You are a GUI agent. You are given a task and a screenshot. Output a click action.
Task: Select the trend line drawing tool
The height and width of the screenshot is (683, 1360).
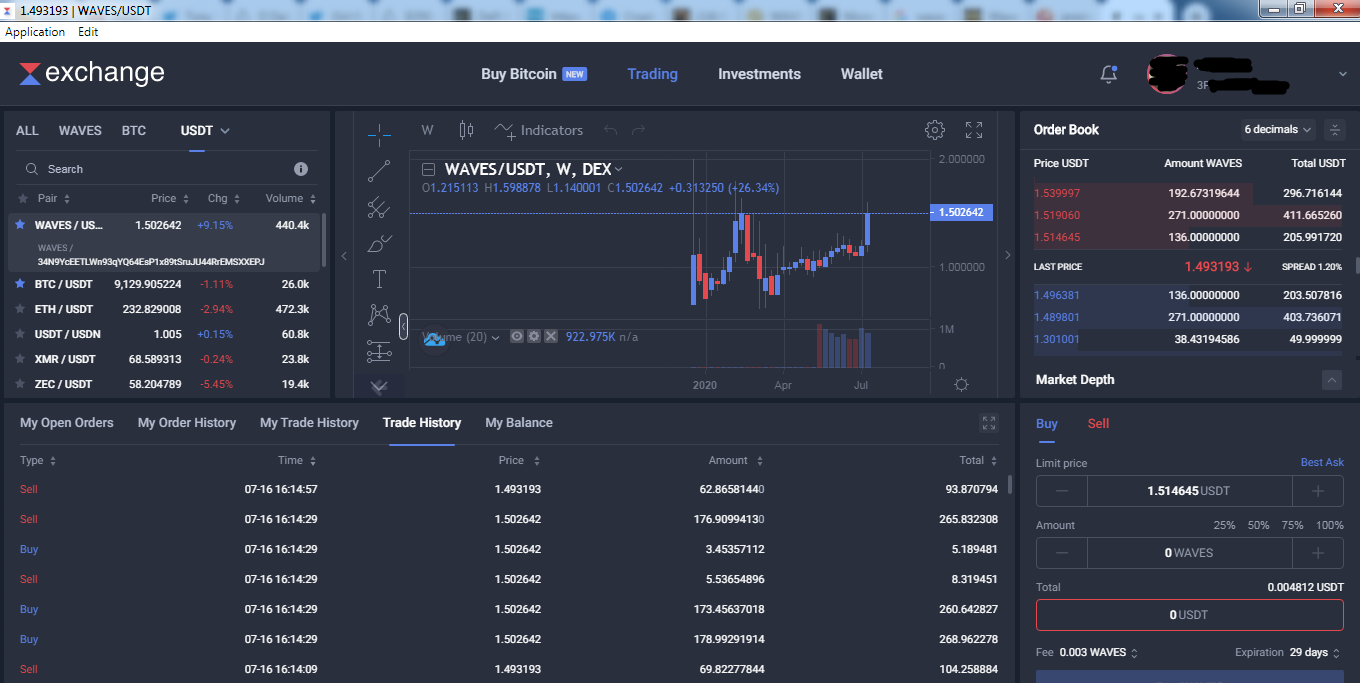379,171
